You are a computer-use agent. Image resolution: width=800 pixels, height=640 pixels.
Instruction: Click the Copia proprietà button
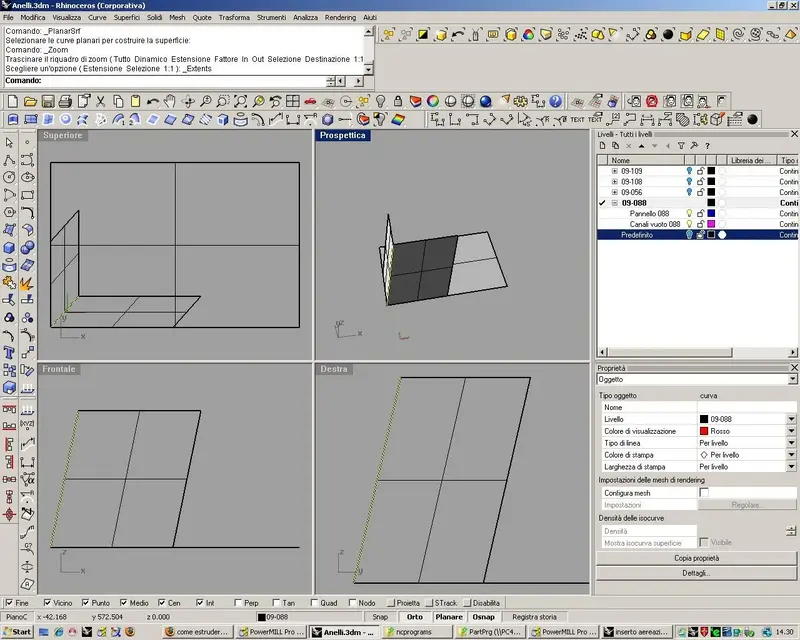click(x=696, y=558)
